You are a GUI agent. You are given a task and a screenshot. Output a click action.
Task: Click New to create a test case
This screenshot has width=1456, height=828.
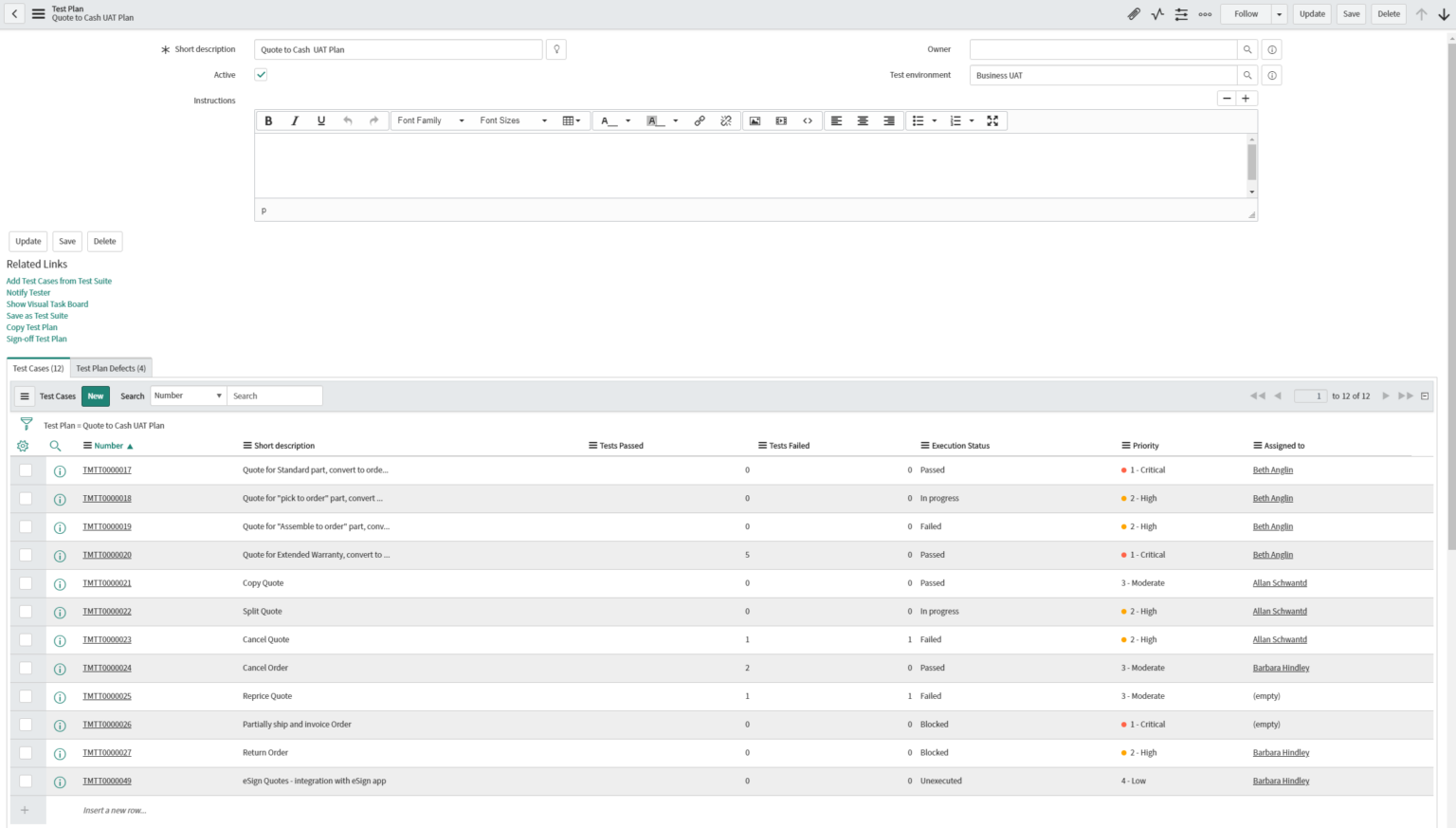(95, 396)
